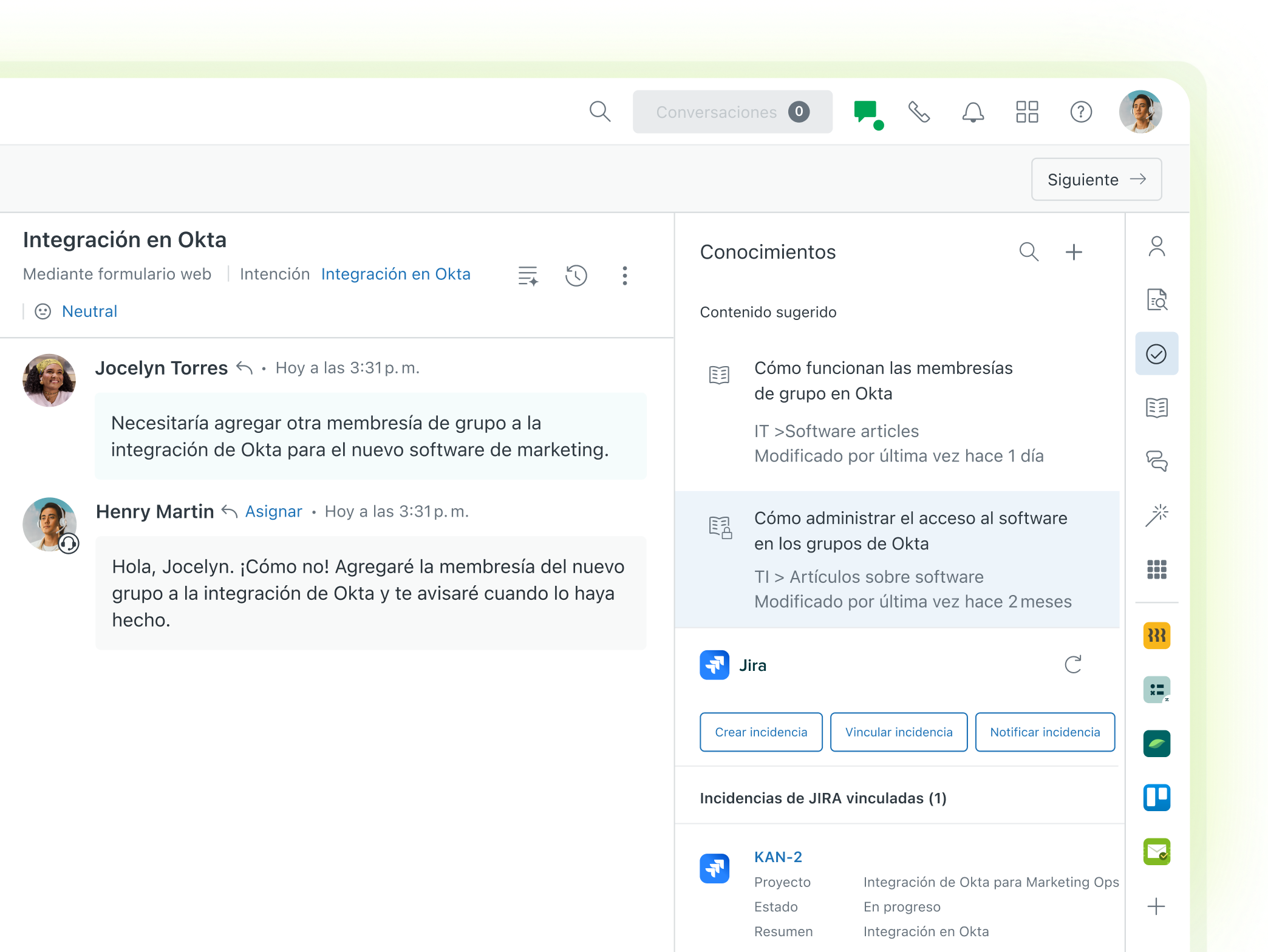This screenshot has height=952, width=1268.
Task: Go to Siguiente ticket
Action: (x=1096, y=179)
